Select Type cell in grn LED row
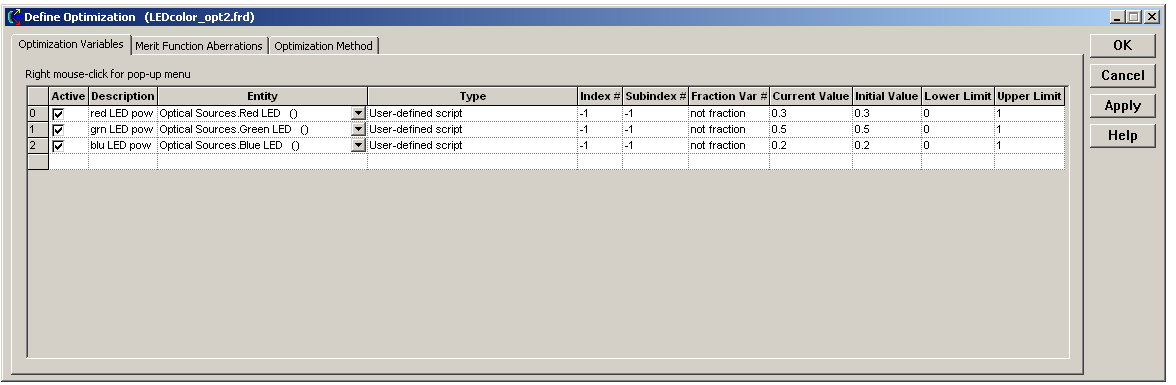This screenshot has height=385, width=1176. pyautogui.click(x=472, y=130)
